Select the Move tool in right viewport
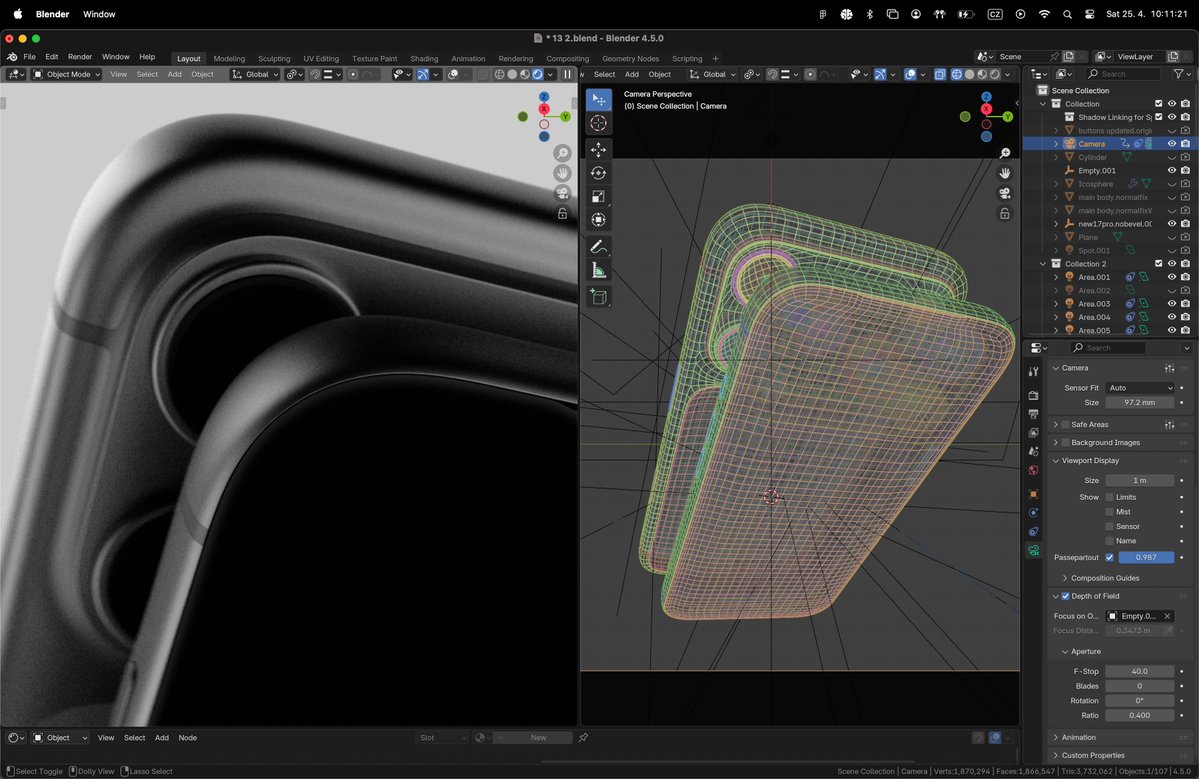The height and width of the screenshot is (779, 1199). pos(598,149)
